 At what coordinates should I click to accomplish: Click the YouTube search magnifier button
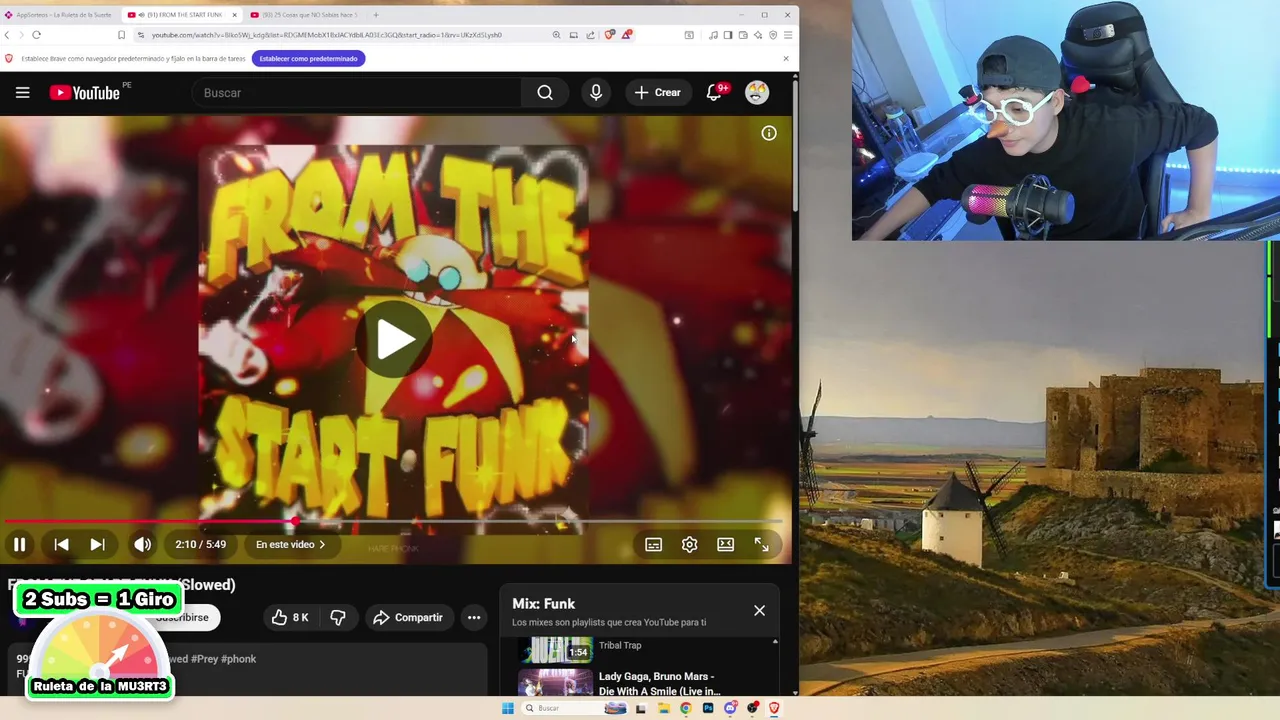point(545,93)
